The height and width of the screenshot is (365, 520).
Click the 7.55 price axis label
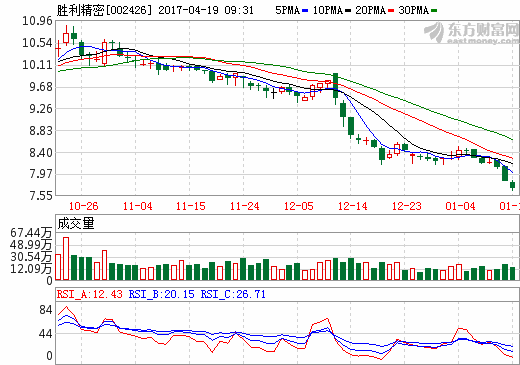click(x=41, y=196)
